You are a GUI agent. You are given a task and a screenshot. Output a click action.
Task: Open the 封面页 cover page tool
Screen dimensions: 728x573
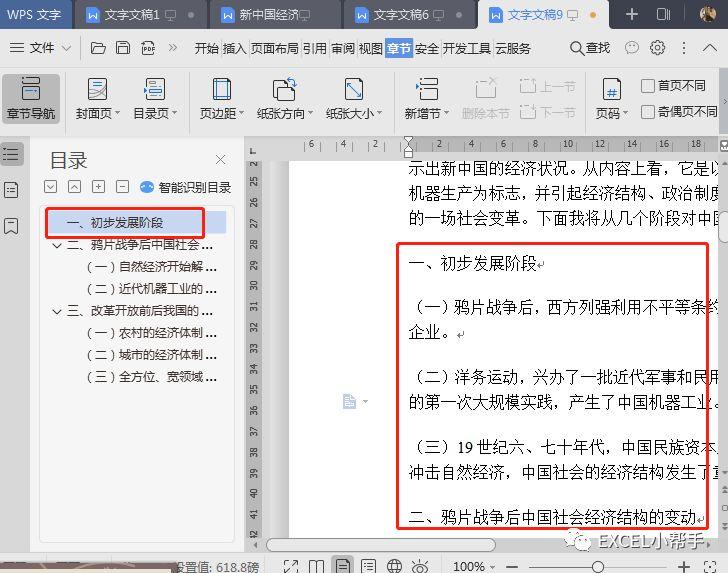97,98
